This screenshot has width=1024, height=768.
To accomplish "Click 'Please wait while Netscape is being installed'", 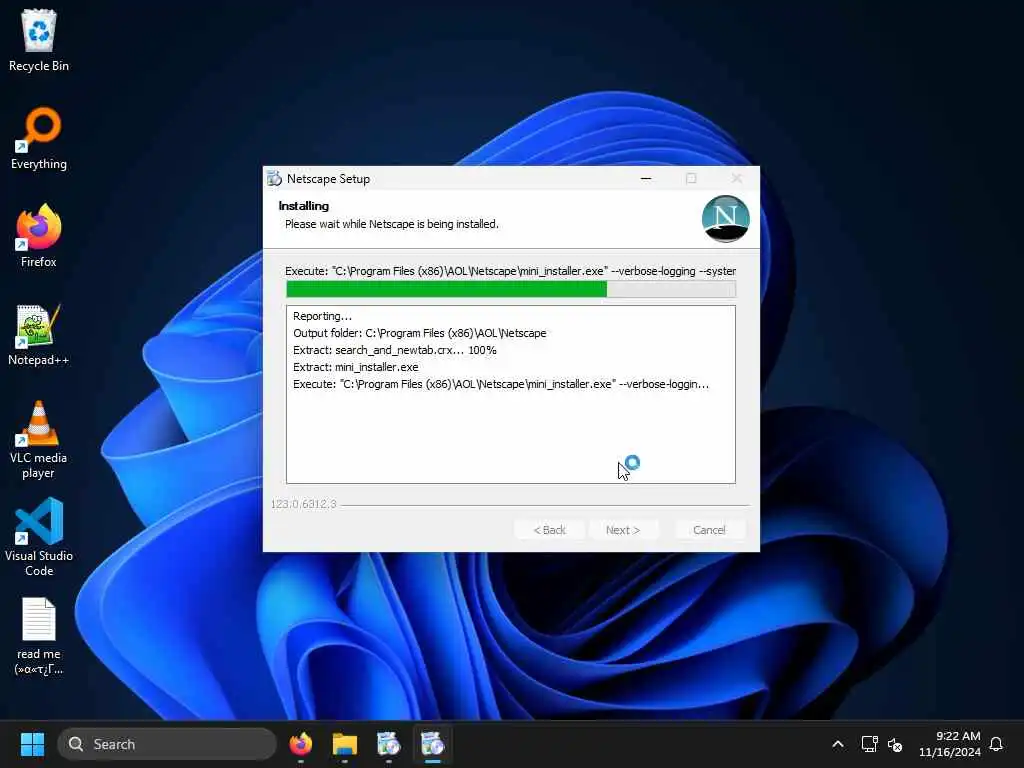I will (x=392, y=224).
